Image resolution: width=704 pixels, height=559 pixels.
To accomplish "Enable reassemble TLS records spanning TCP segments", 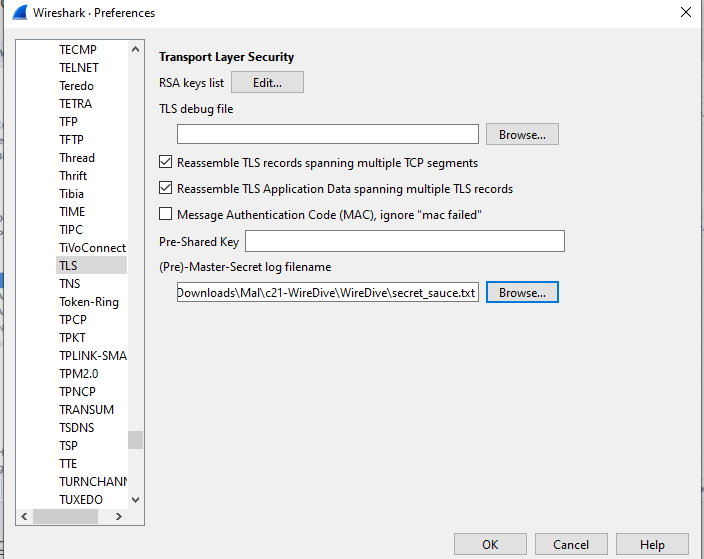I will point(166,162).
